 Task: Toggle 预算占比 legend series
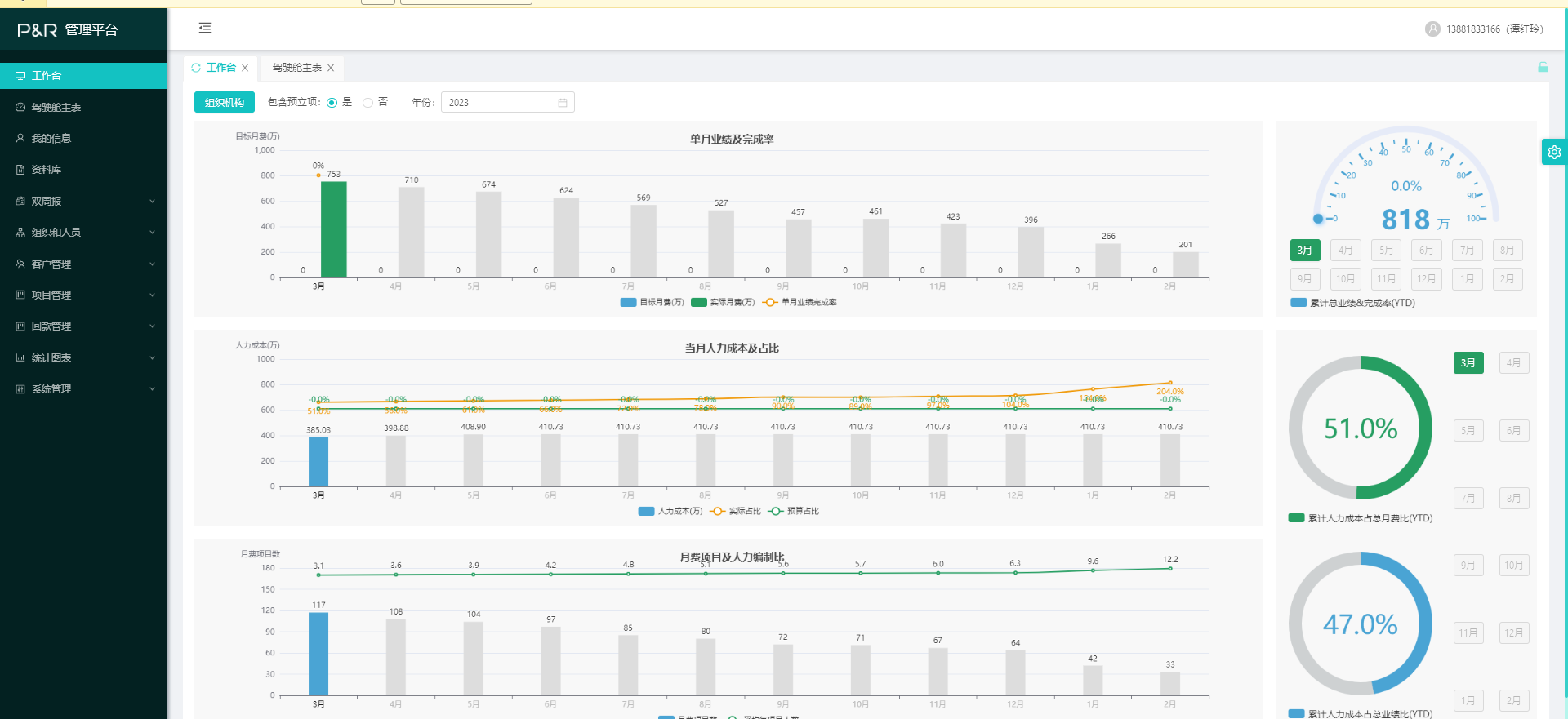click(793, 511)
